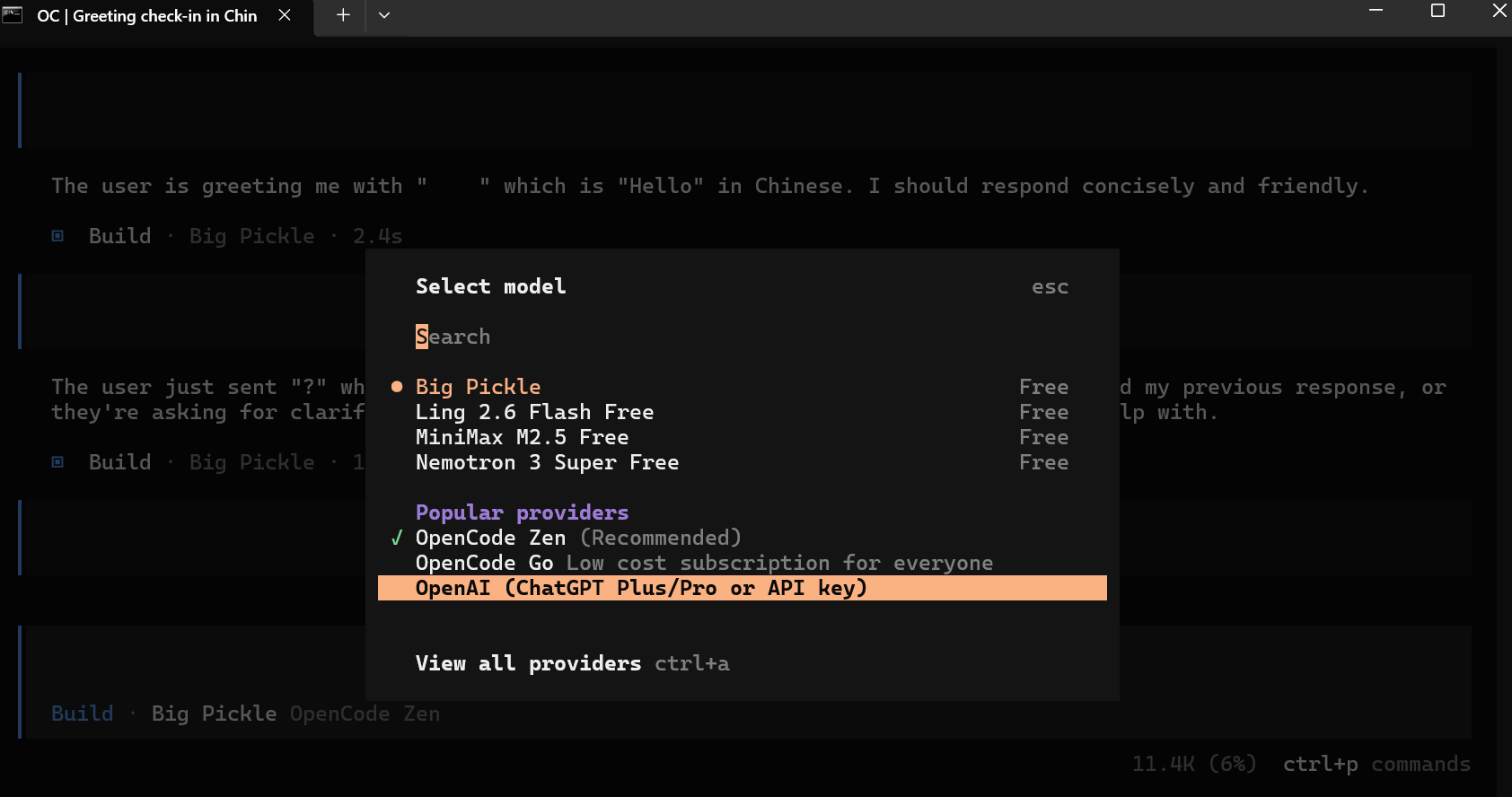Image resolution: width=1512 pixels, height=797 pixels.
Task: Choose MiniMax M2.5 Free model
Action: tap(743, 437)
